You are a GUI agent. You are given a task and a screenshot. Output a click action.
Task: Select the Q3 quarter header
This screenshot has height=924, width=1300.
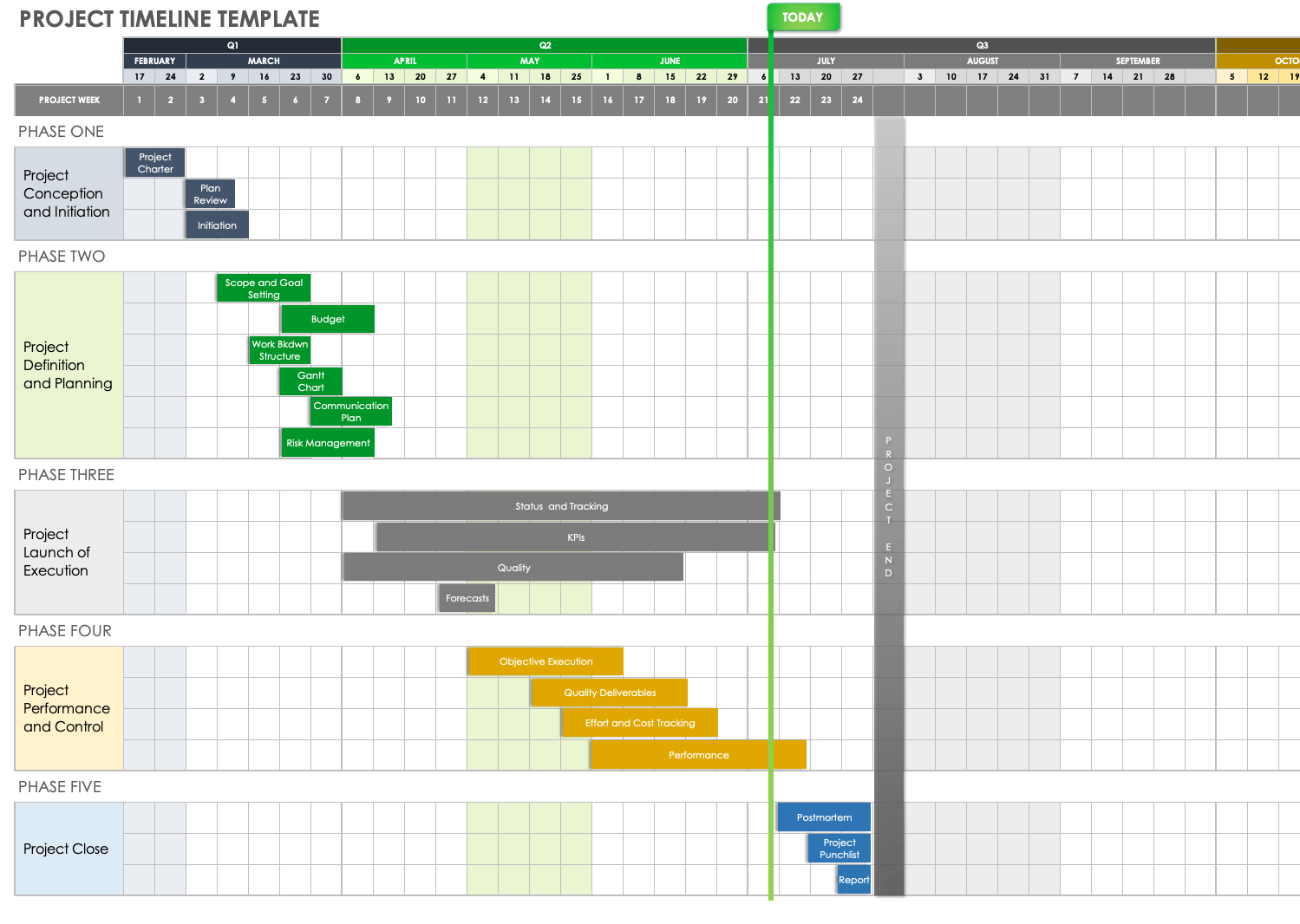[x=982, y=45]
